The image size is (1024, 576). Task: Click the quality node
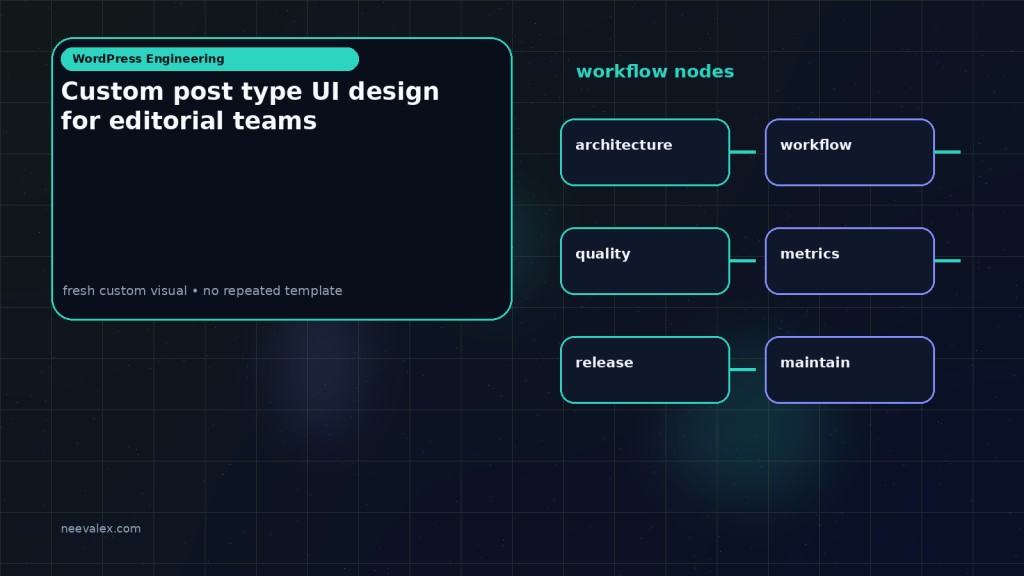click(645, 261)
